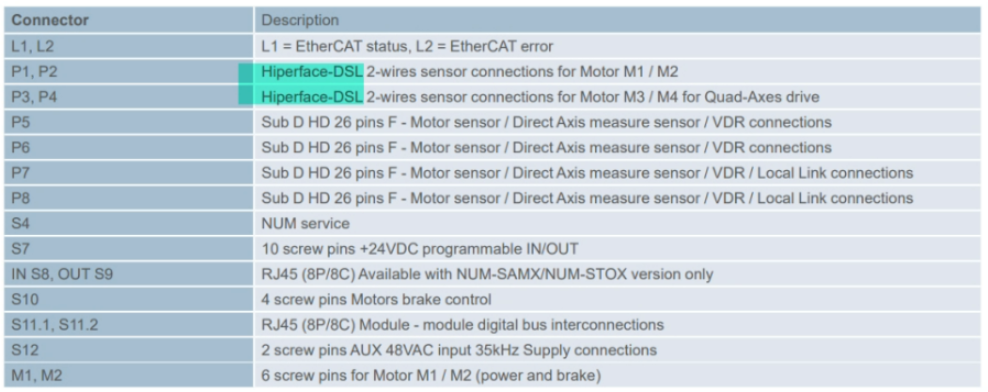Select the S7 connector cell
This screenshot has width=988, height=392.
pos(128,249)
